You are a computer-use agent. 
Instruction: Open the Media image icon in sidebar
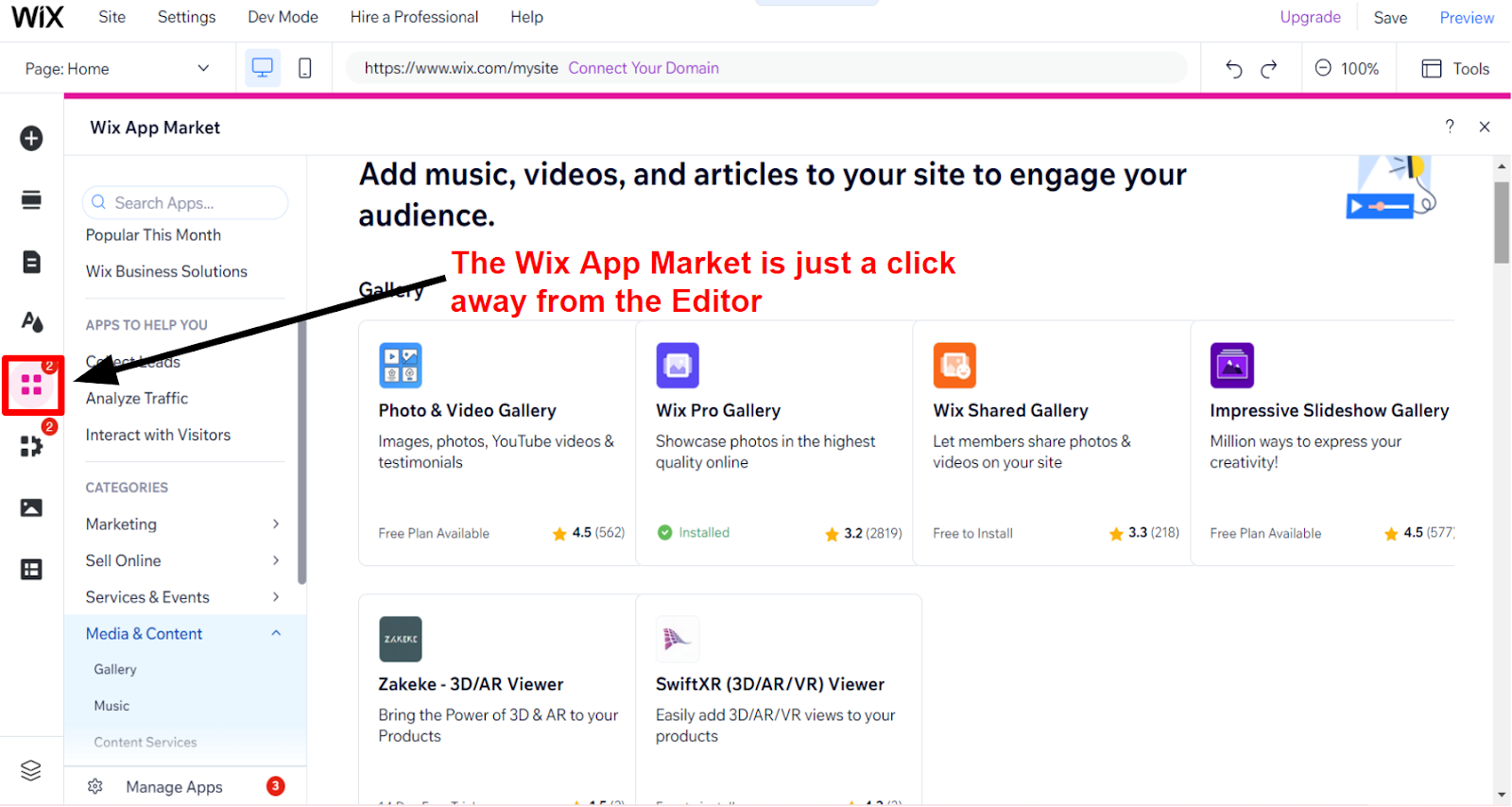pos(31,507)
